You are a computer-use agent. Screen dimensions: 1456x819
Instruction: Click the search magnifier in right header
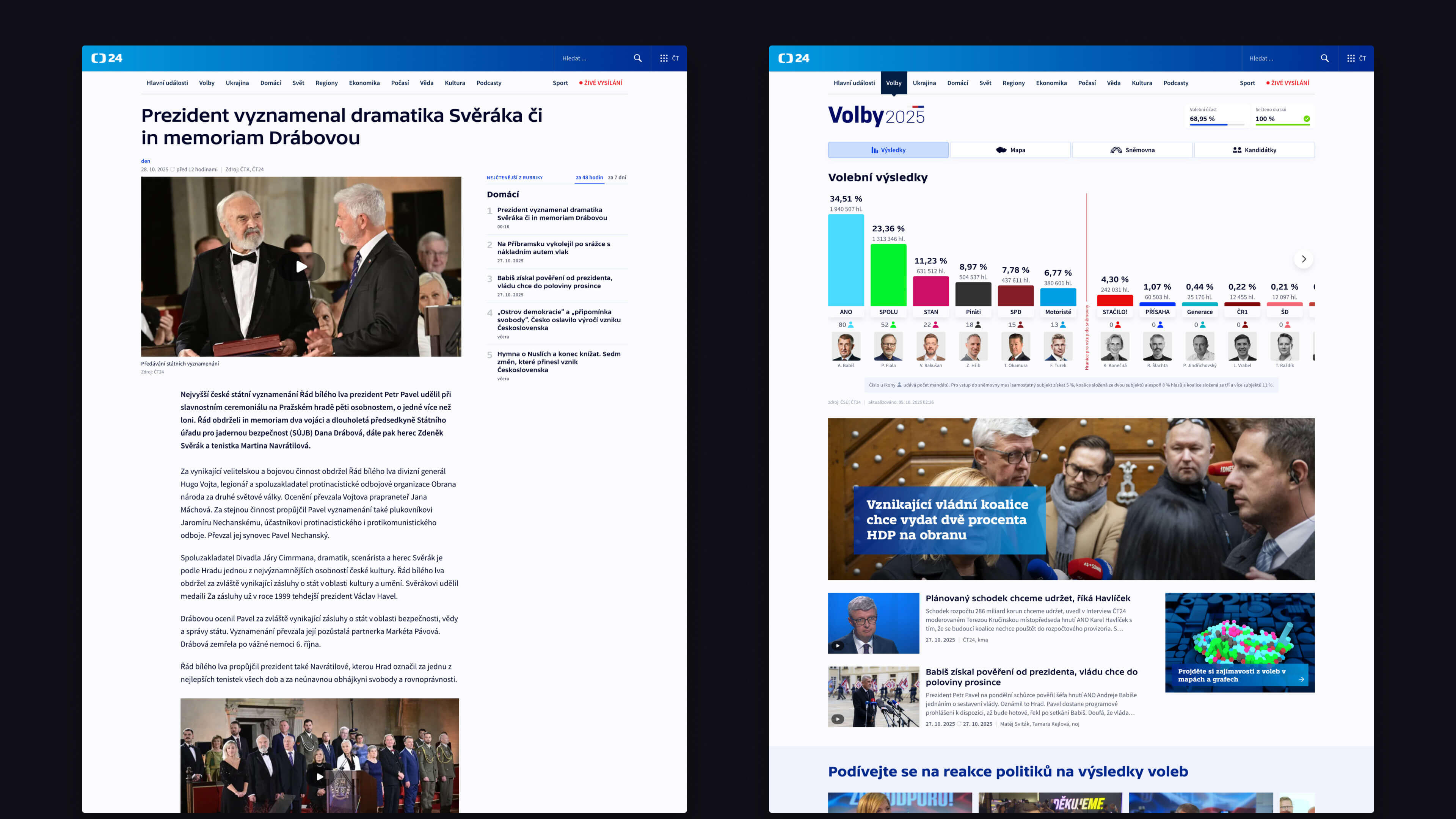point(1324,58)
